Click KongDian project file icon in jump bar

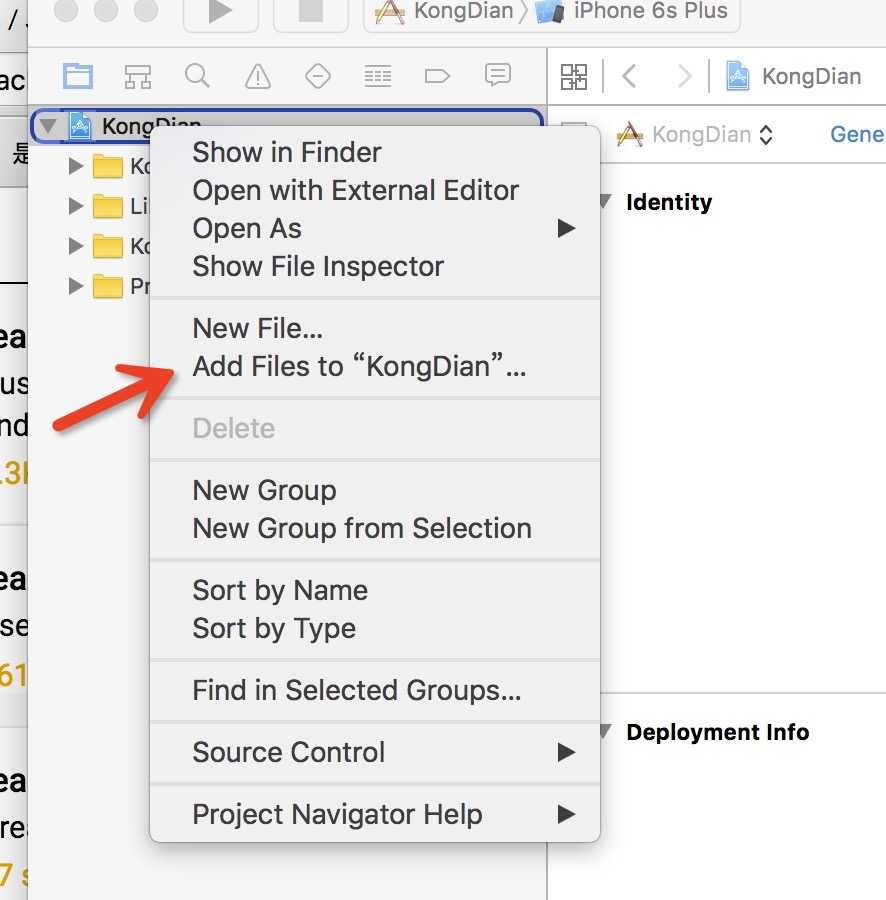point(737,76)
